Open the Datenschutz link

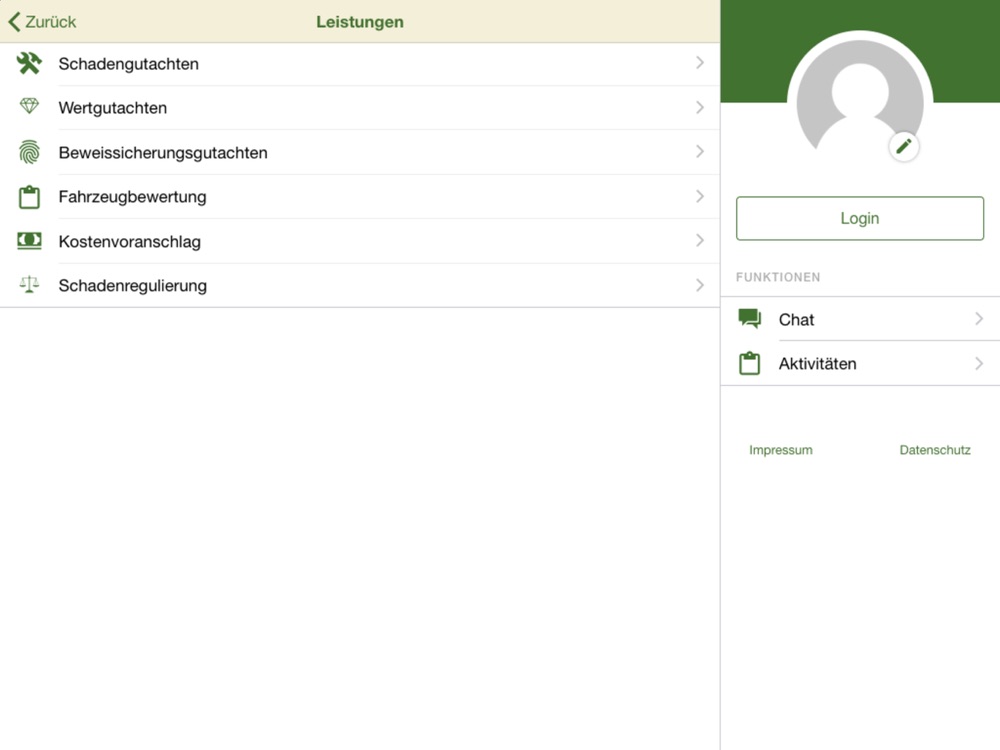(935, 450)
